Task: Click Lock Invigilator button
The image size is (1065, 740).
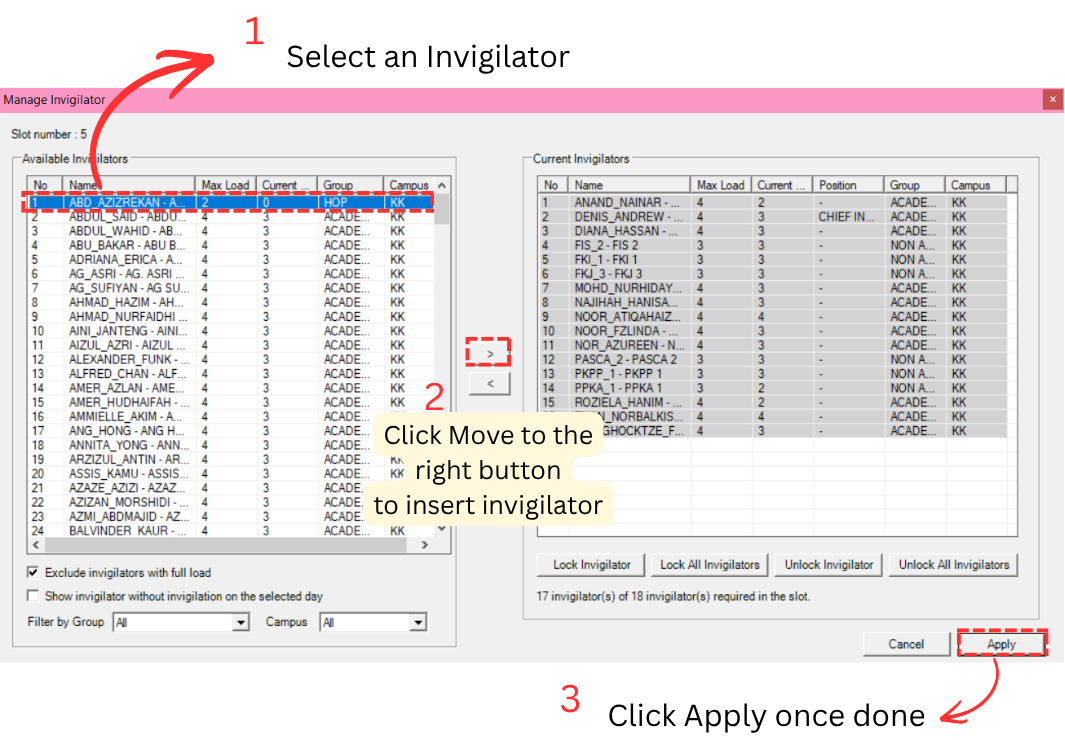Action: pos(592,564)
